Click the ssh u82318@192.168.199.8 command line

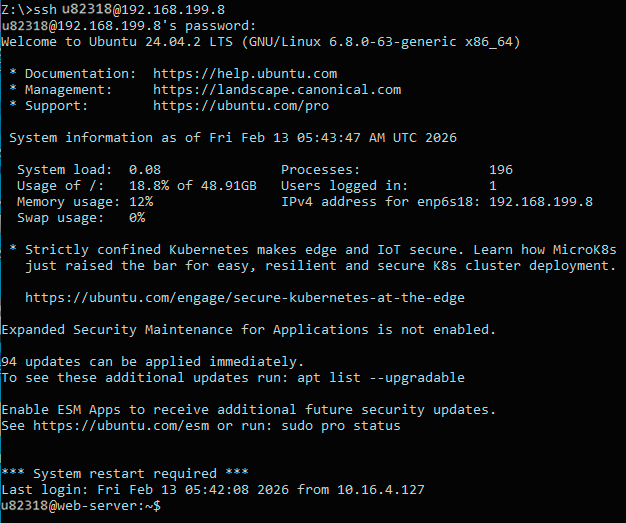(x=113, y=9)
